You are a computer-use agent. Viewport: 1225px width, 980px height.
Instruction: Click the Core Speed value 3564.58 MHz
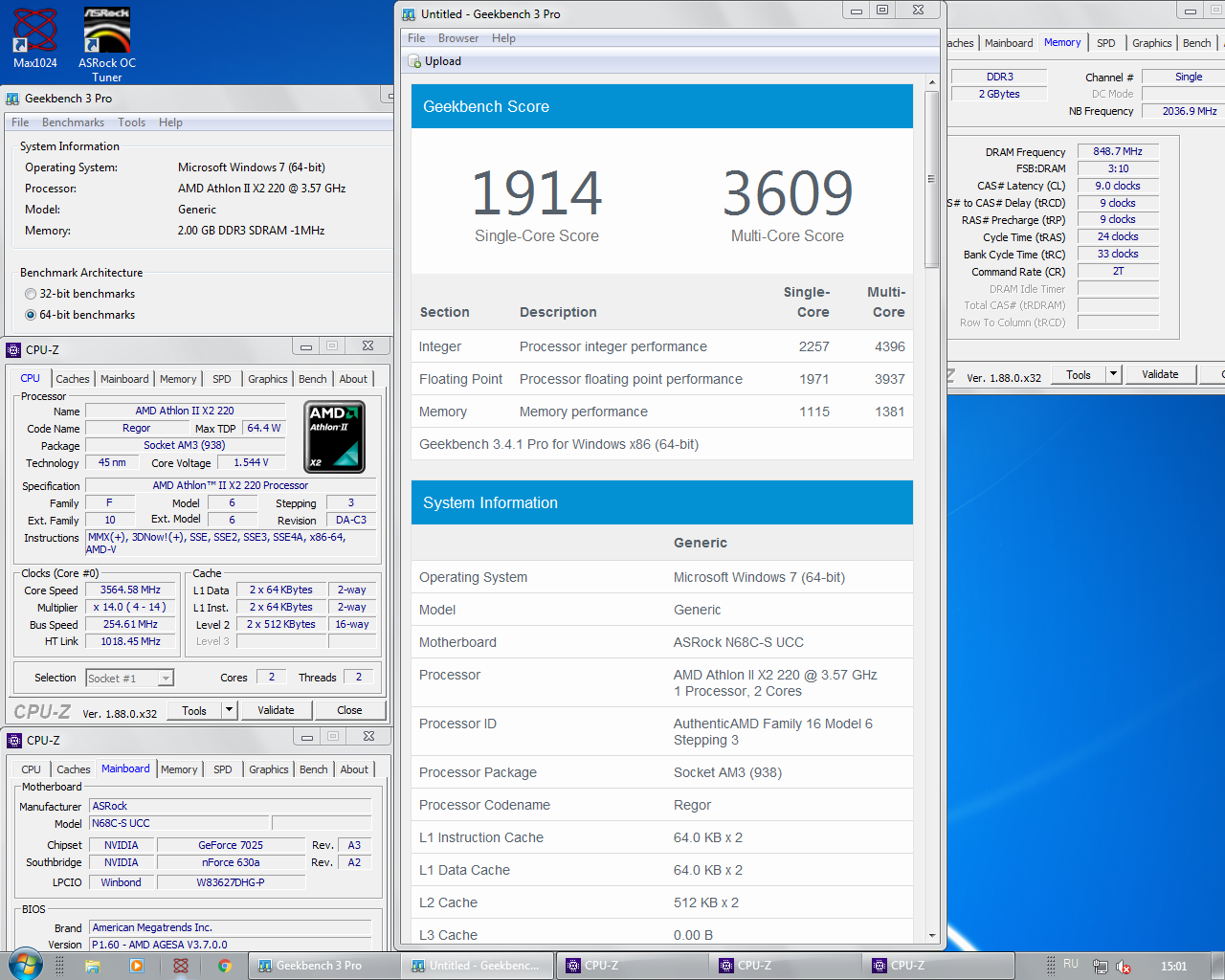click(130, 590)
